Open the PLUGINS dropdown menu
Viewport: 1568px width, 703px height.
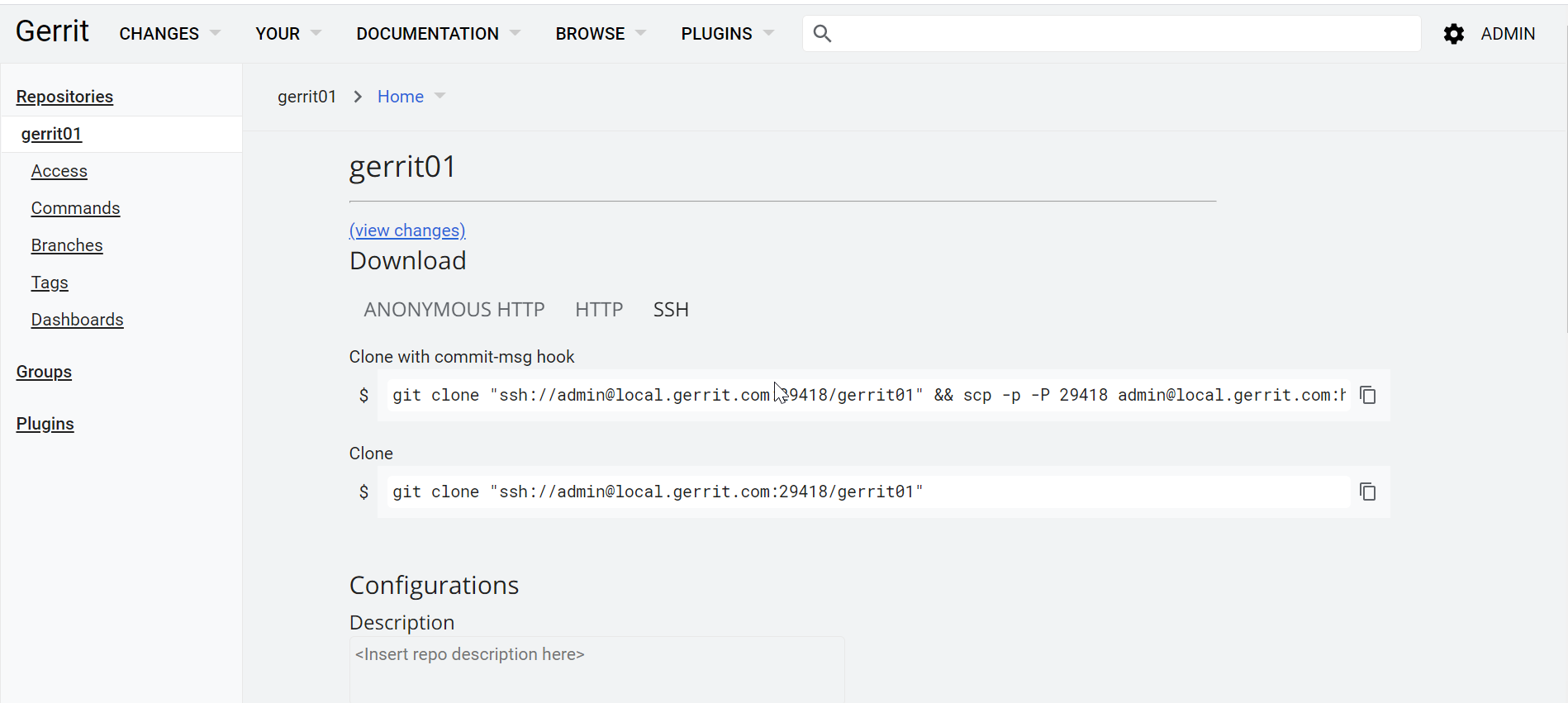[x=728, y=34]
